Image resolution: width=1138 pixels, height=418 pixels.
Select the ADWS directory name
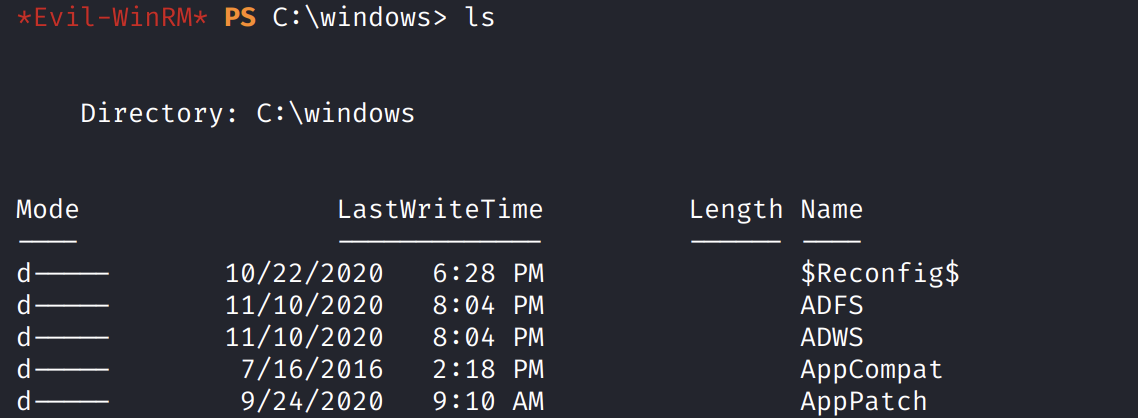pyautogui.click(x=832, y=338)
